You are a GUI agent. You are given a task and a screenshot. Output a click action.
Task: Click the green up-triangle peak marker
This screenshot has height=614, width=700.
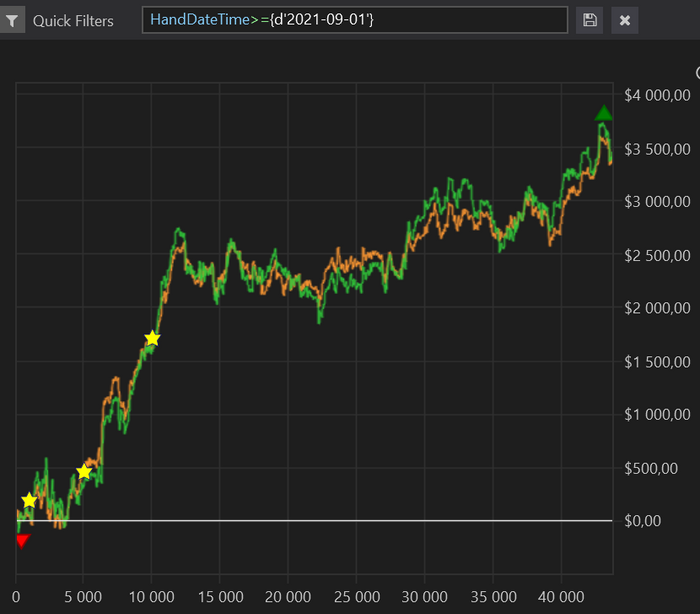point(604,113)
